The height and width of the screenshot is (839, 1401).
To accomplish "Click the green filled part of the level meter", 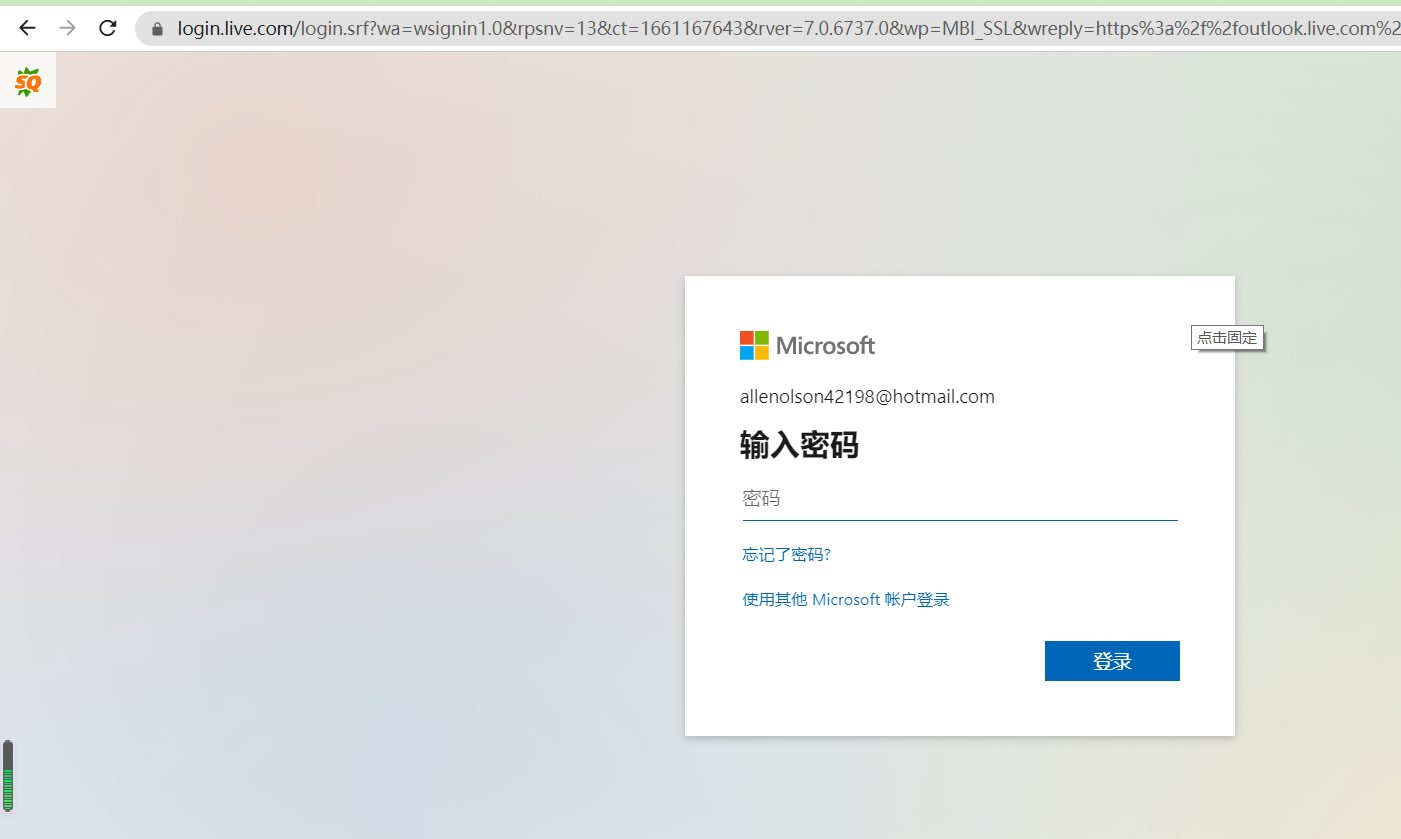I will (x=8, y=790).
